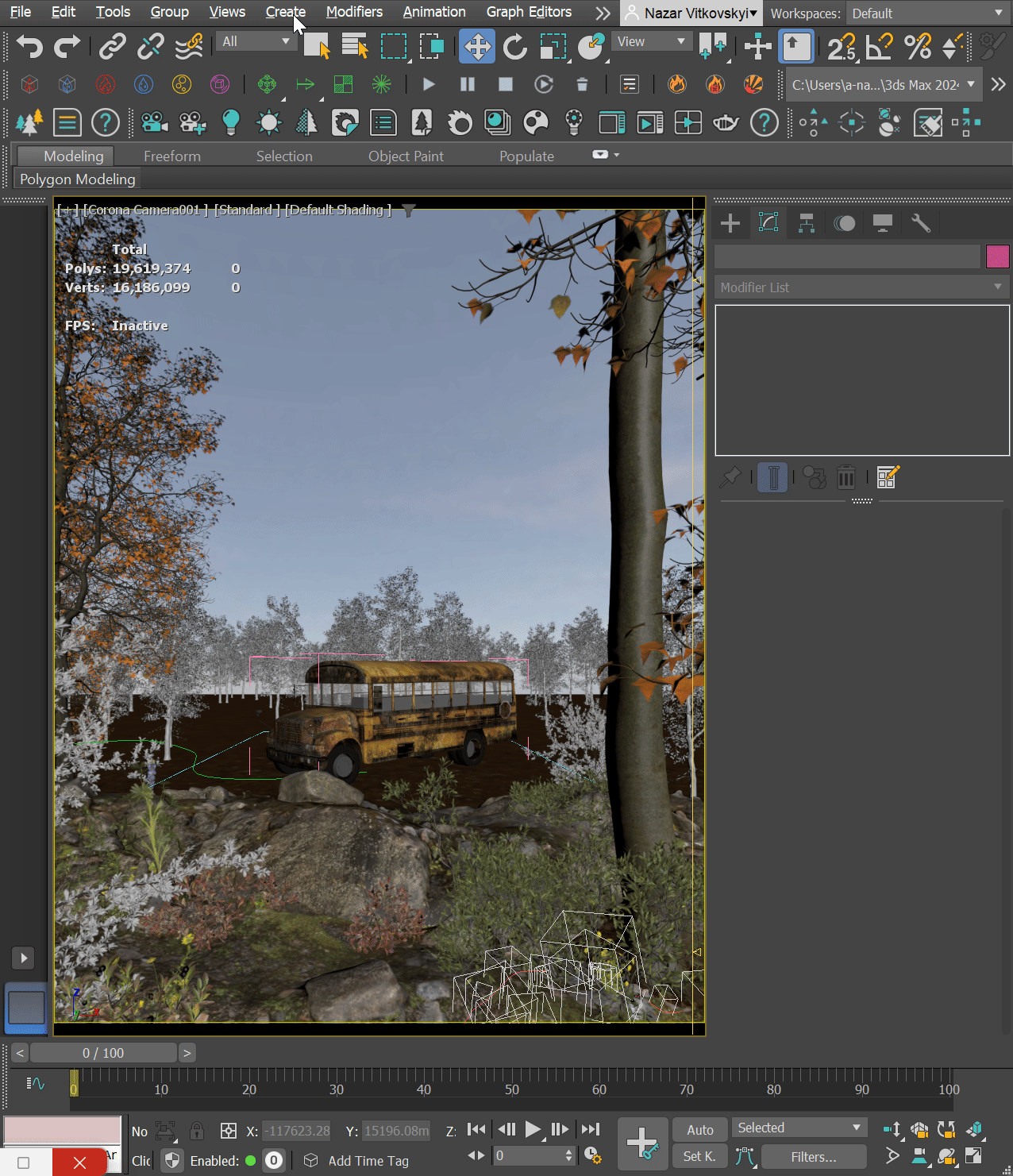Click the light bulb icon in toolbar

pos(230,122)
